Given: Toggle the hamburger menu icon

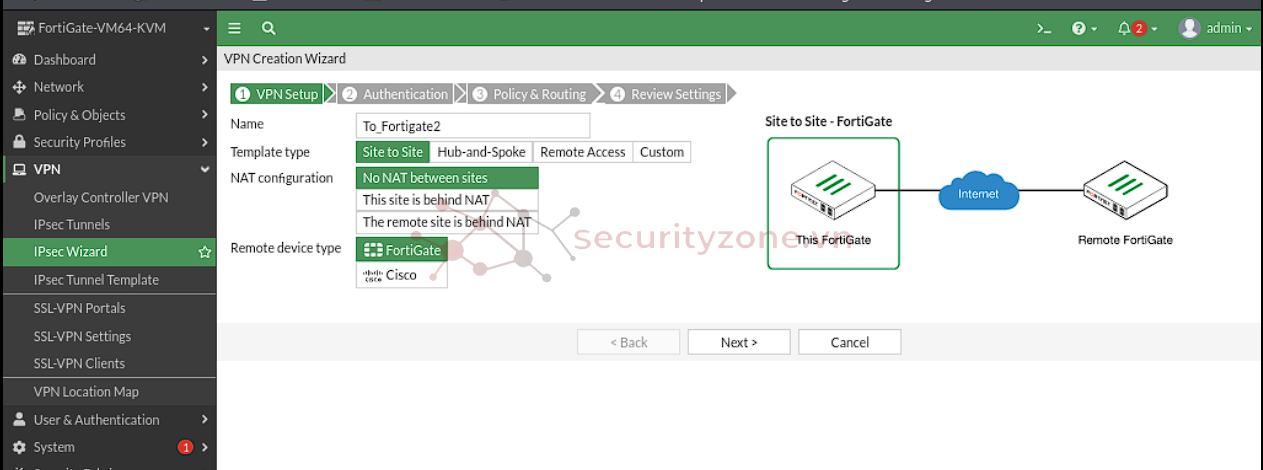Looking at the screenshot, I should 234,28.
